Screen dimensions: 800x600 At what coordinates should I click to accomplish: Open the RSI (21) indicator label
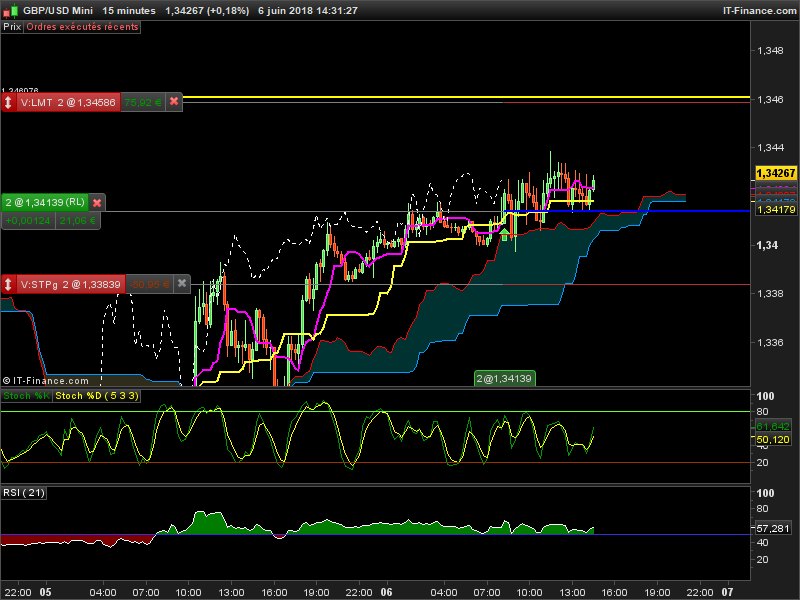tap(24, 493)
